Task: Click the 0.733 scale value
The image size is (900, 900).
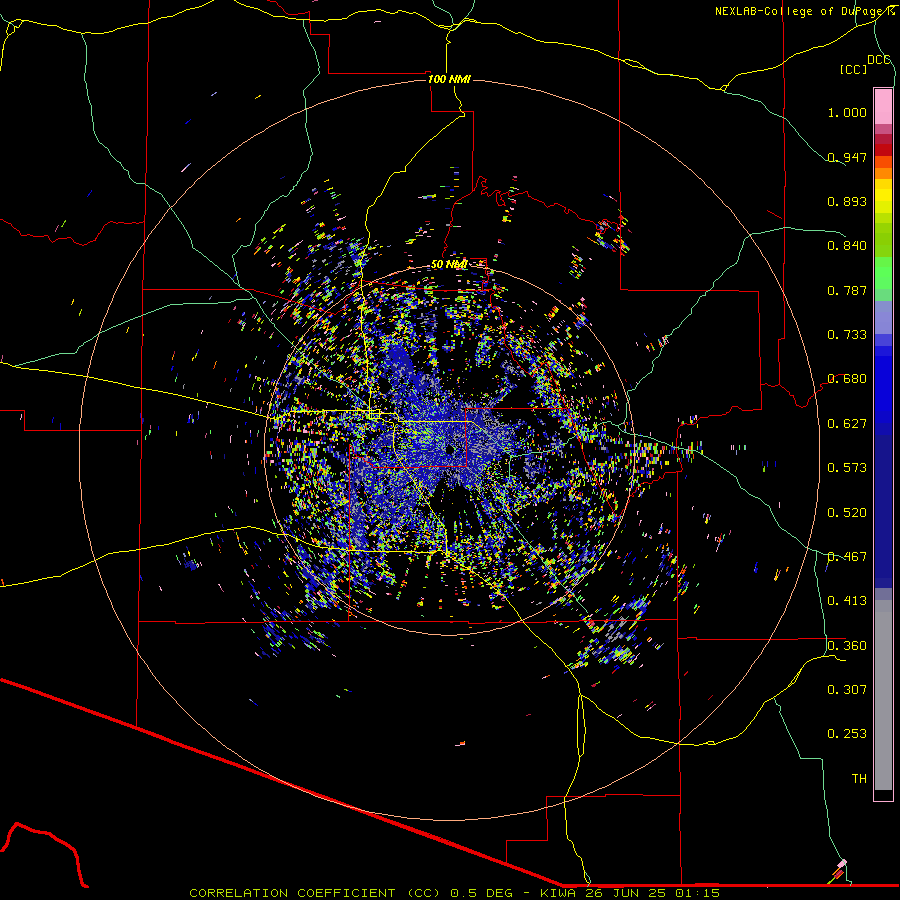Action: (x=847, y=335)
